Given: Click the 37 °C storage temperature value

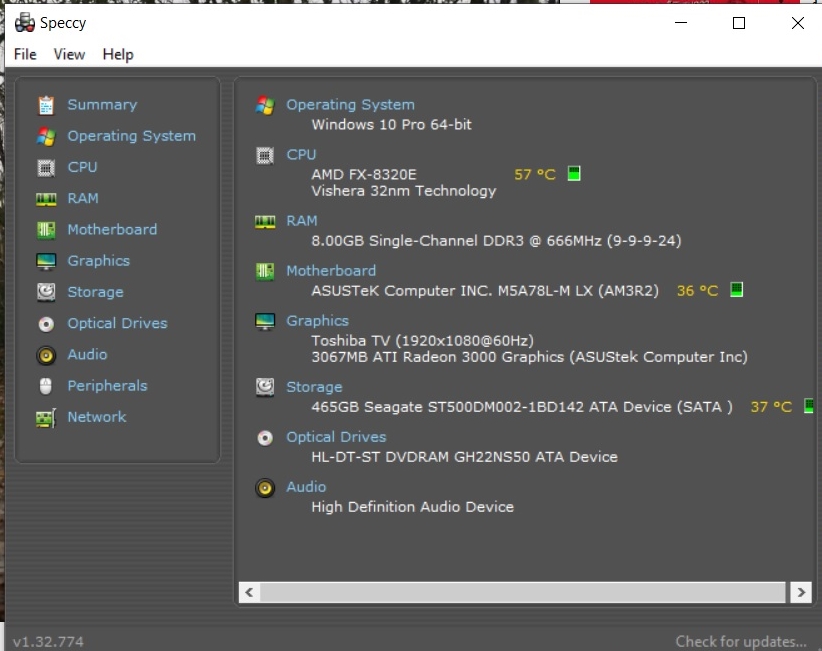Looking at the screenshot, I should coord(771,407).
